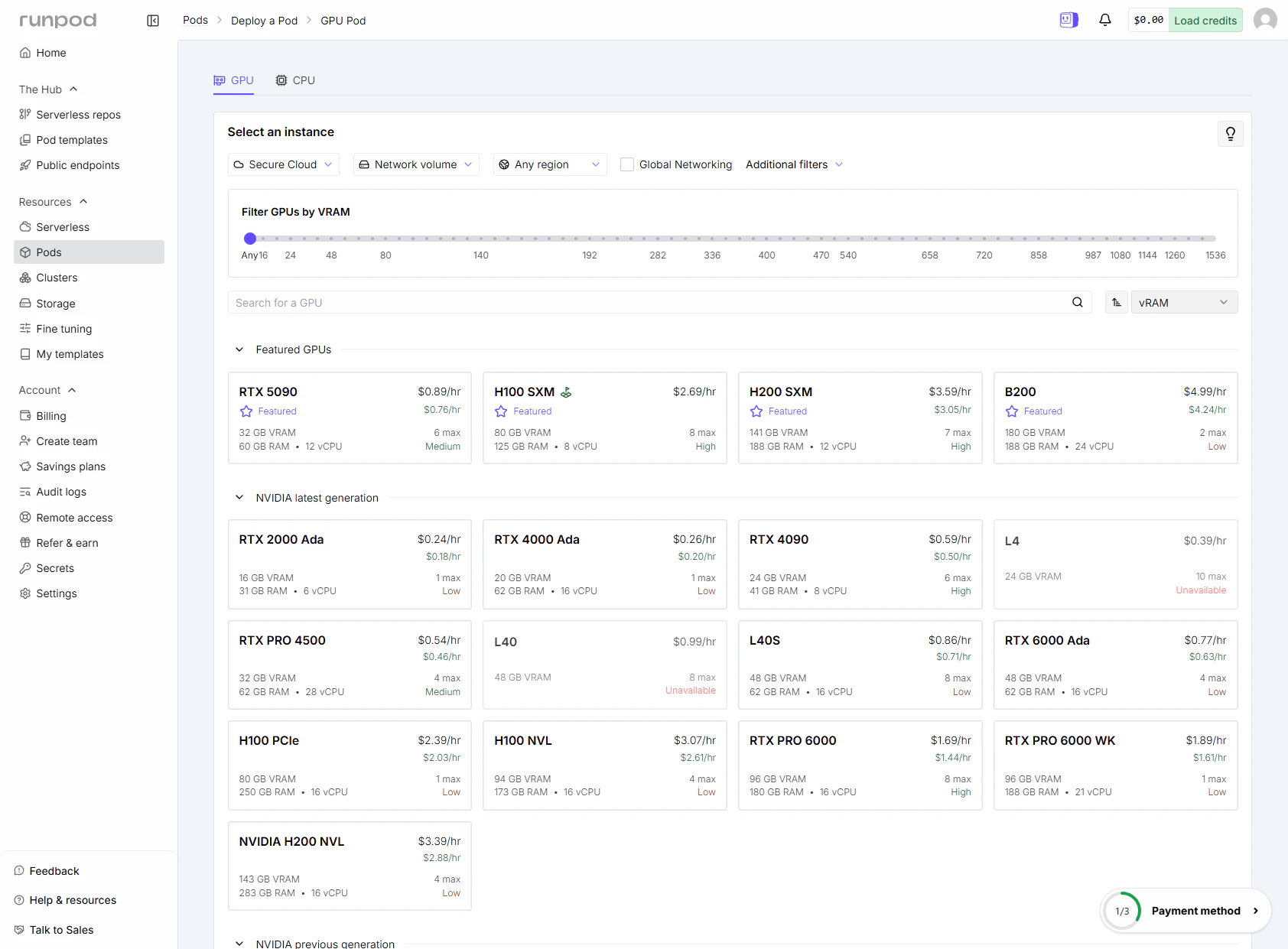Image resolution: width=1288 pixels, height=949 pixels.
Task: Select the L40S instance card
Action: [x=860, y=665]
